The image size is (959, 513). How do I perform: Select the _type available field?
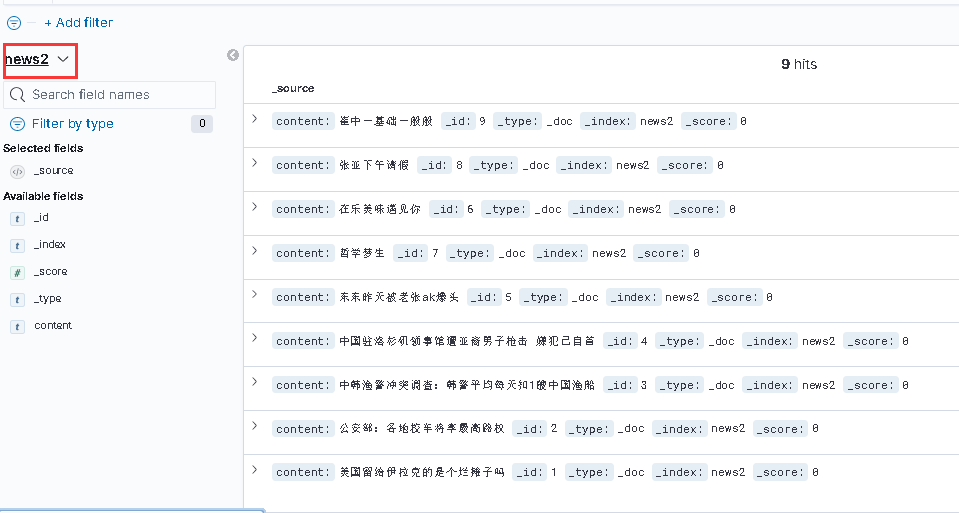(48, 298)
